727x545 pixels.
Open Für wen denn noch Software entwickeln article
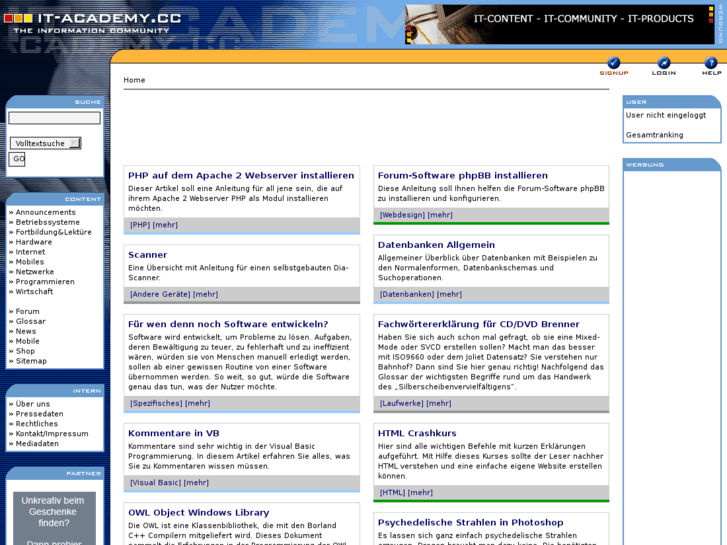click(228, 324)
